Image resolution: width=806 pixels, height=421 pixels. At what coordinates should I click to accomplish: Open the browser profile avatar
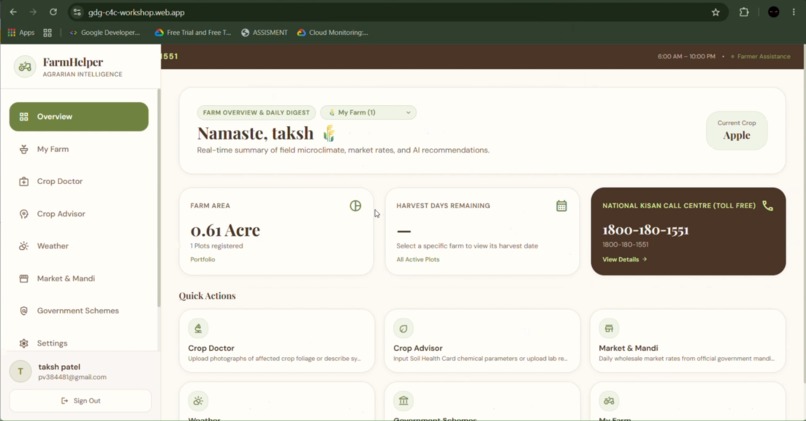click(x=773, y=12)
